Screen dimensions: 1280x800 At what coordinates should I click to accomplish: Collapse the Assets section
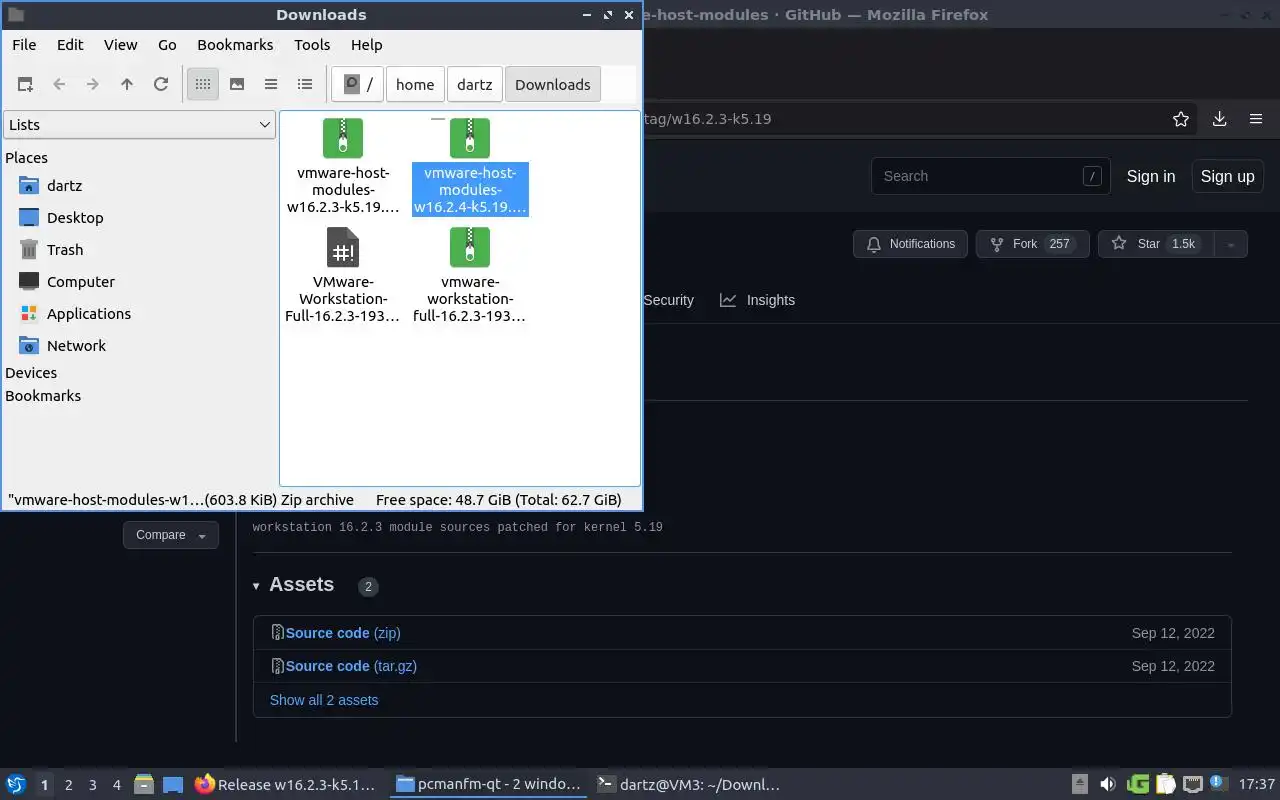tap(293, 585)
